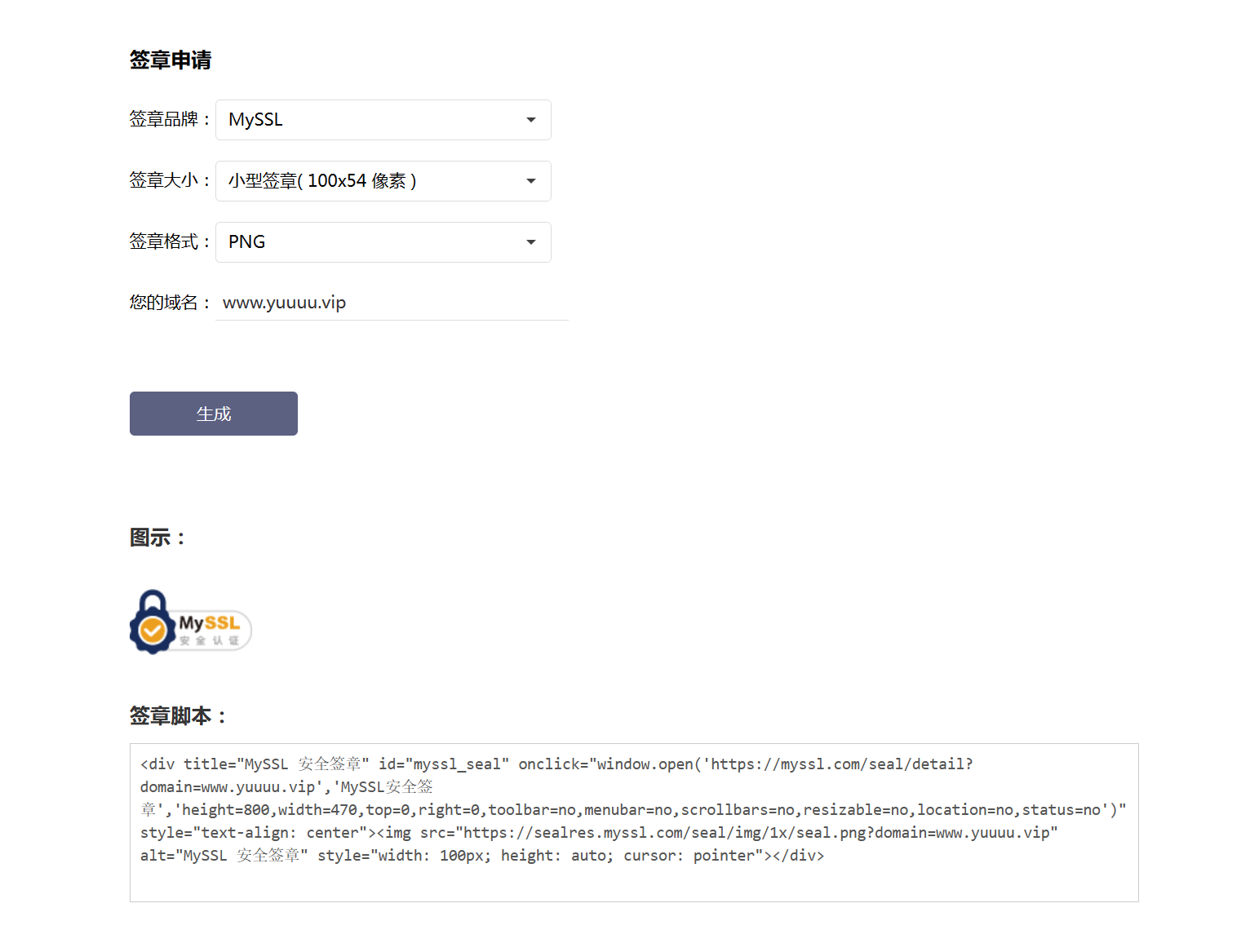
Task: Click the 生成 generate button
Action: pos(214,414)
